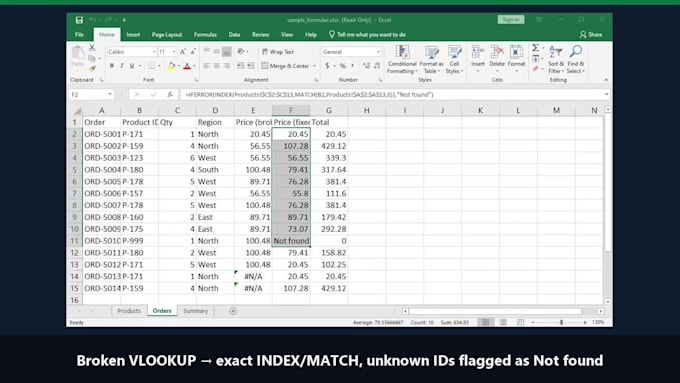The image size is (680, 383).
Task: Click the Select All corner button
Action: 75,111
